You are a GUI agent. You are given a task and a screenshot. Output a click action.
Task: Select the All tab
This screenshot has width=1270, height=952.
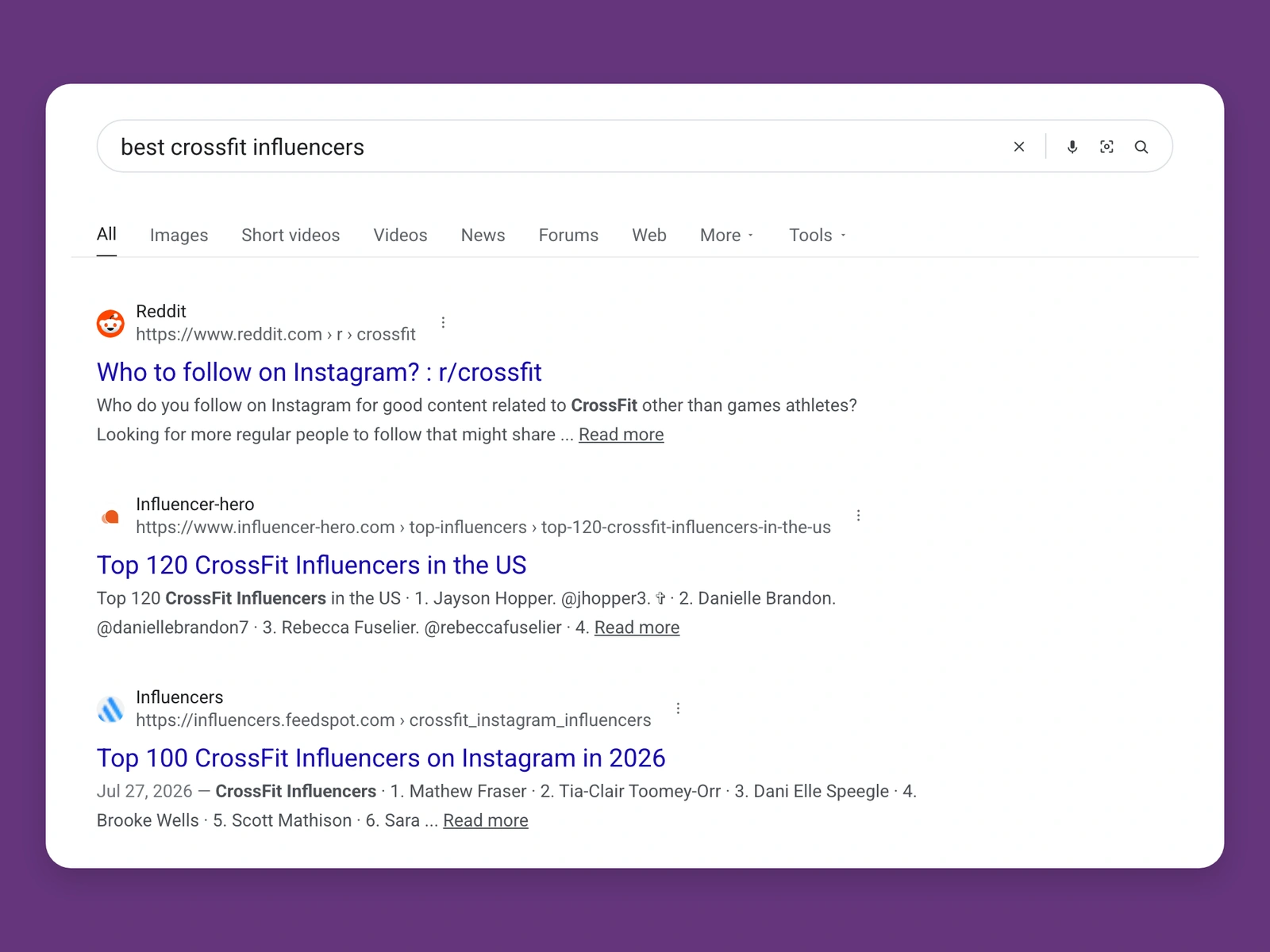click(106, 234)
